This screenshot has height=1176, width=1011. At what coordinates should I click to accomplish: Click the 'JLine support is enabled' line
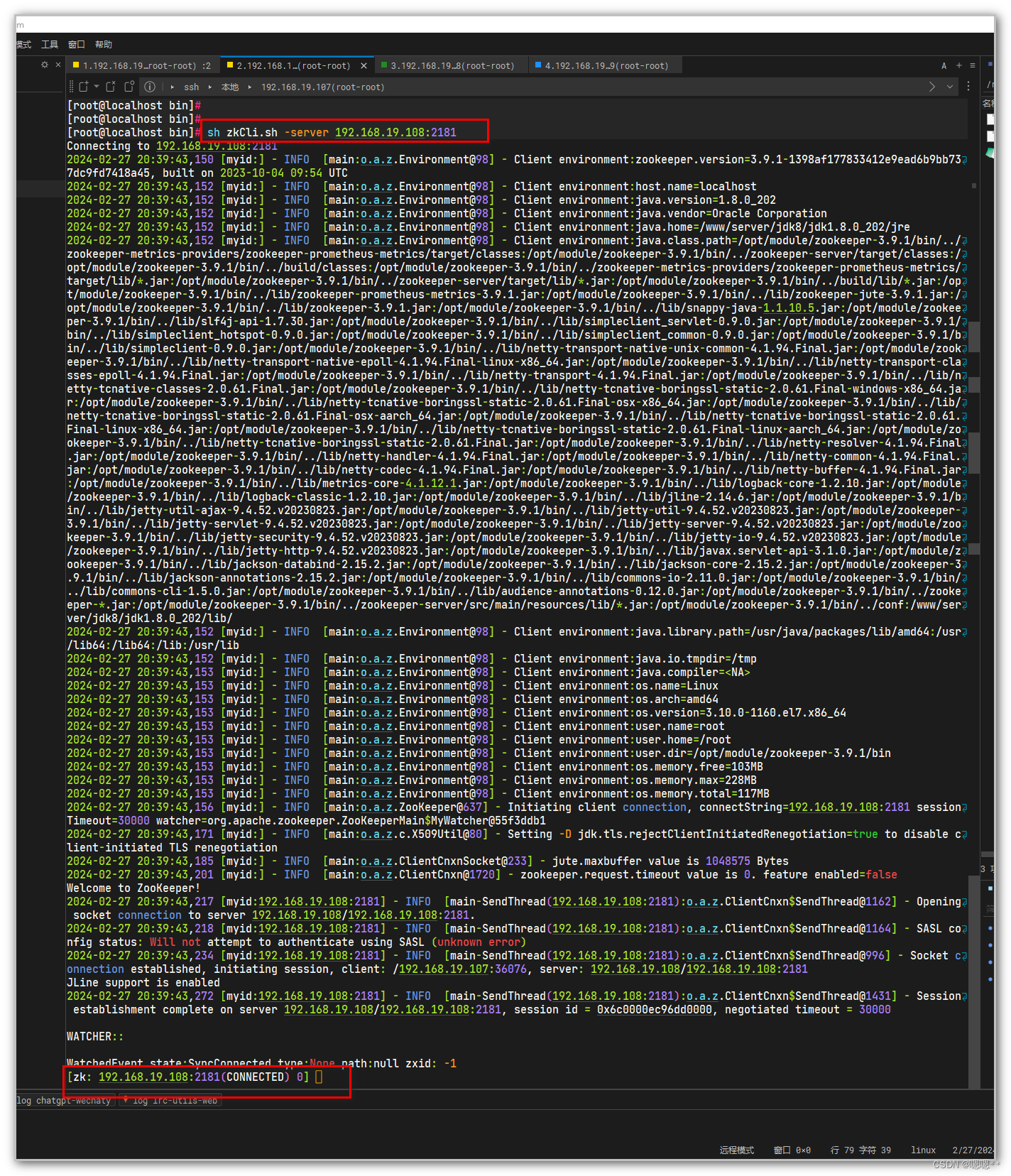point(143,982)
